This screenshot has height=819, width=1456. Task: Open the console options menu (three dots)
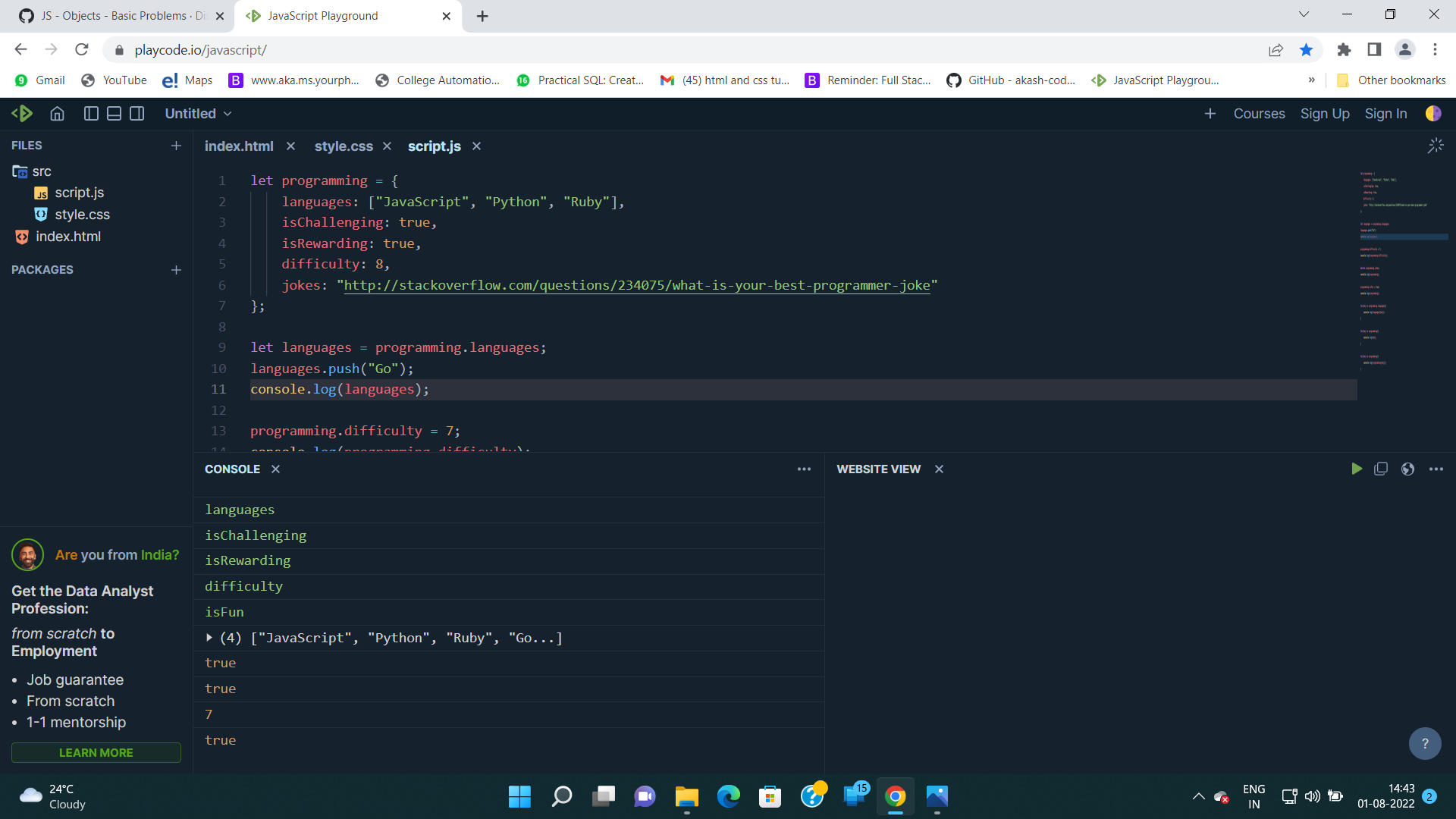(x=804, y=469)
